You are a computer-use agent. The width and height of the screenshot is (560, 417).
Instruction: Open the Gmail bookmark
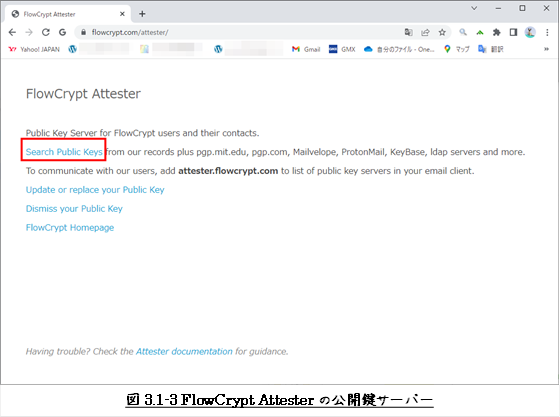click(x=306, y=49)
